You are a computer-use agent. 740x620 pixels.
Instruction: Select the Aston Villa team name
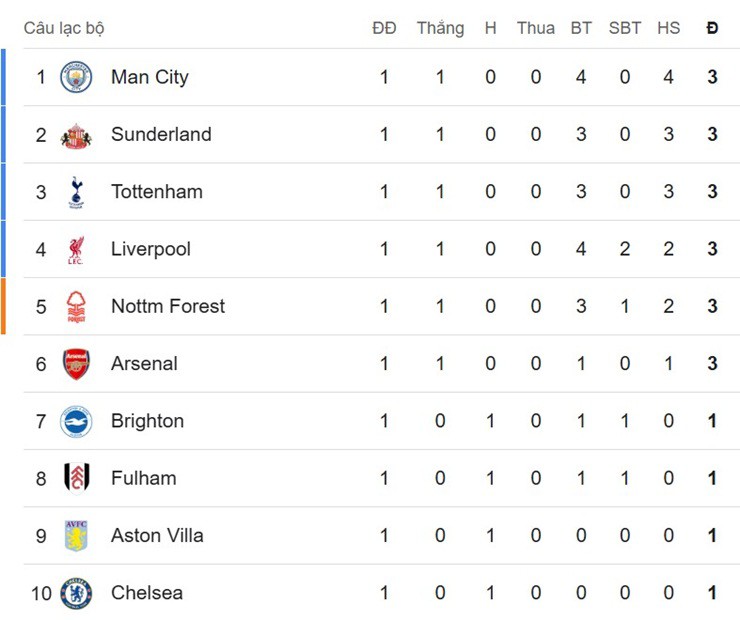pyautogui.click(x=157, y=536)
